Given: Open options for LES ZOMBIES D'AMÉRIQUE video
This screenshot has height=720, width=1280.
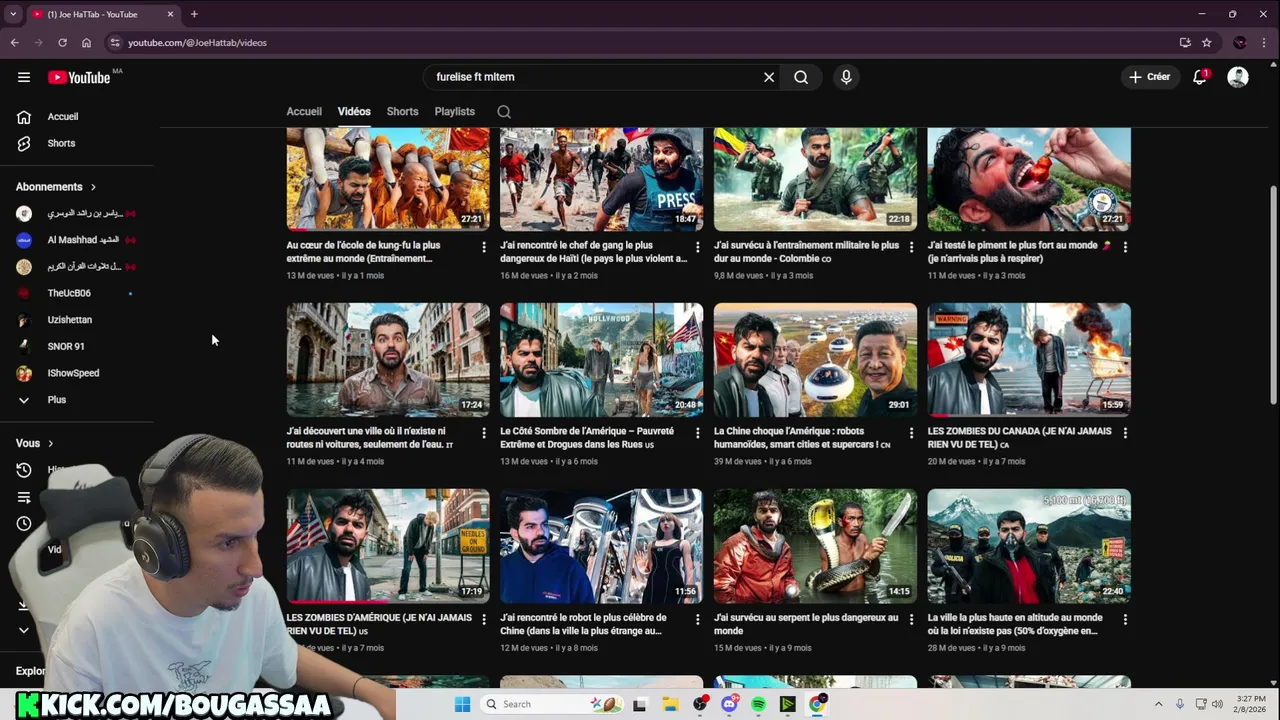Looking at the screenshot, I should point(484,619).
